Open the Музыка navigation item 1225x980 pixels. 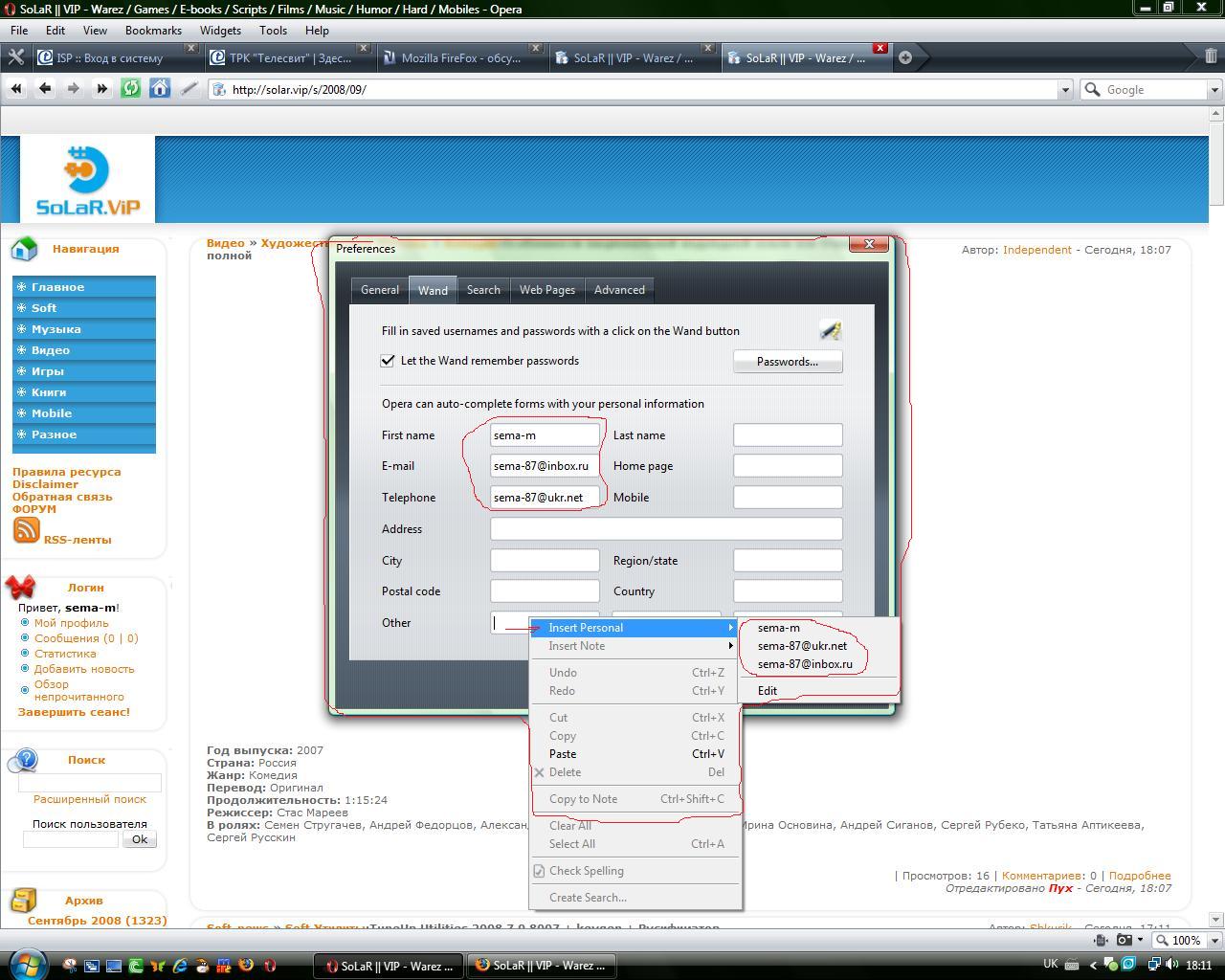(84, 329)
